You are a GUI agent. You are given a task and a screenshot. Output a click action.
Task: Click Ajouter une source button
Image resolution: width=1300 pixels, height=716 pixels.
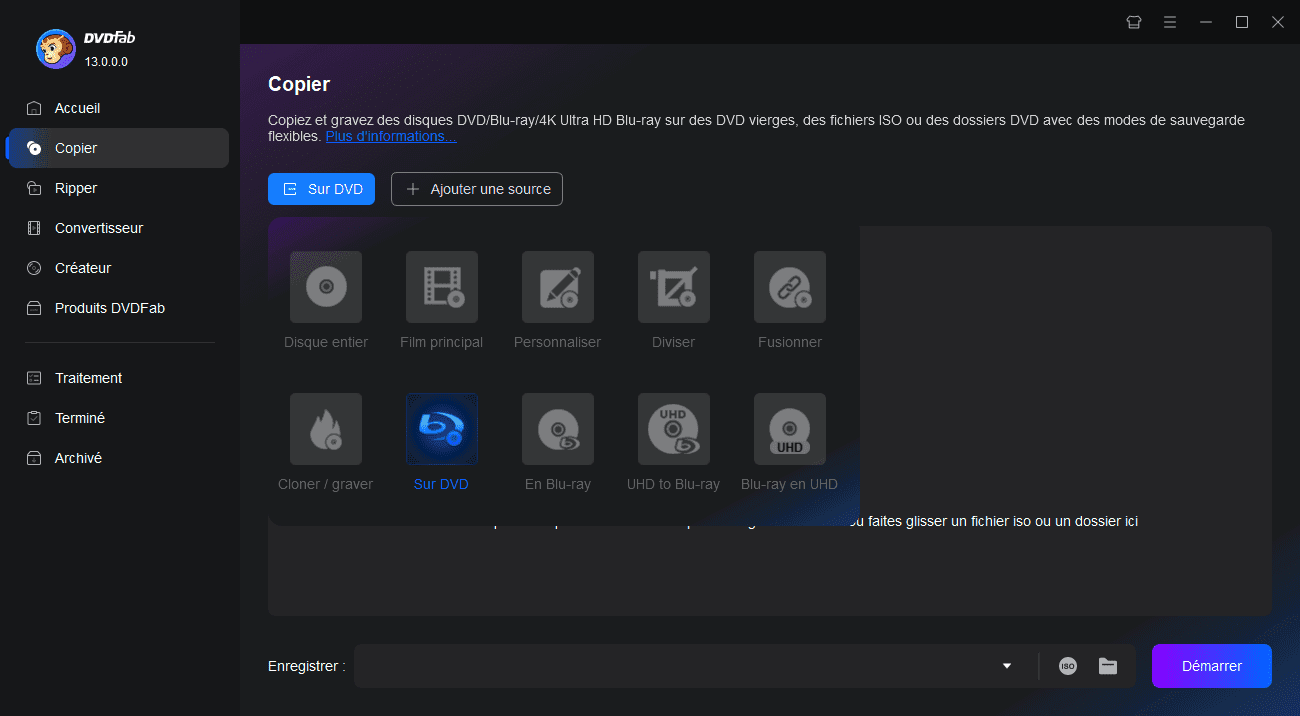[x=477, y=189]
